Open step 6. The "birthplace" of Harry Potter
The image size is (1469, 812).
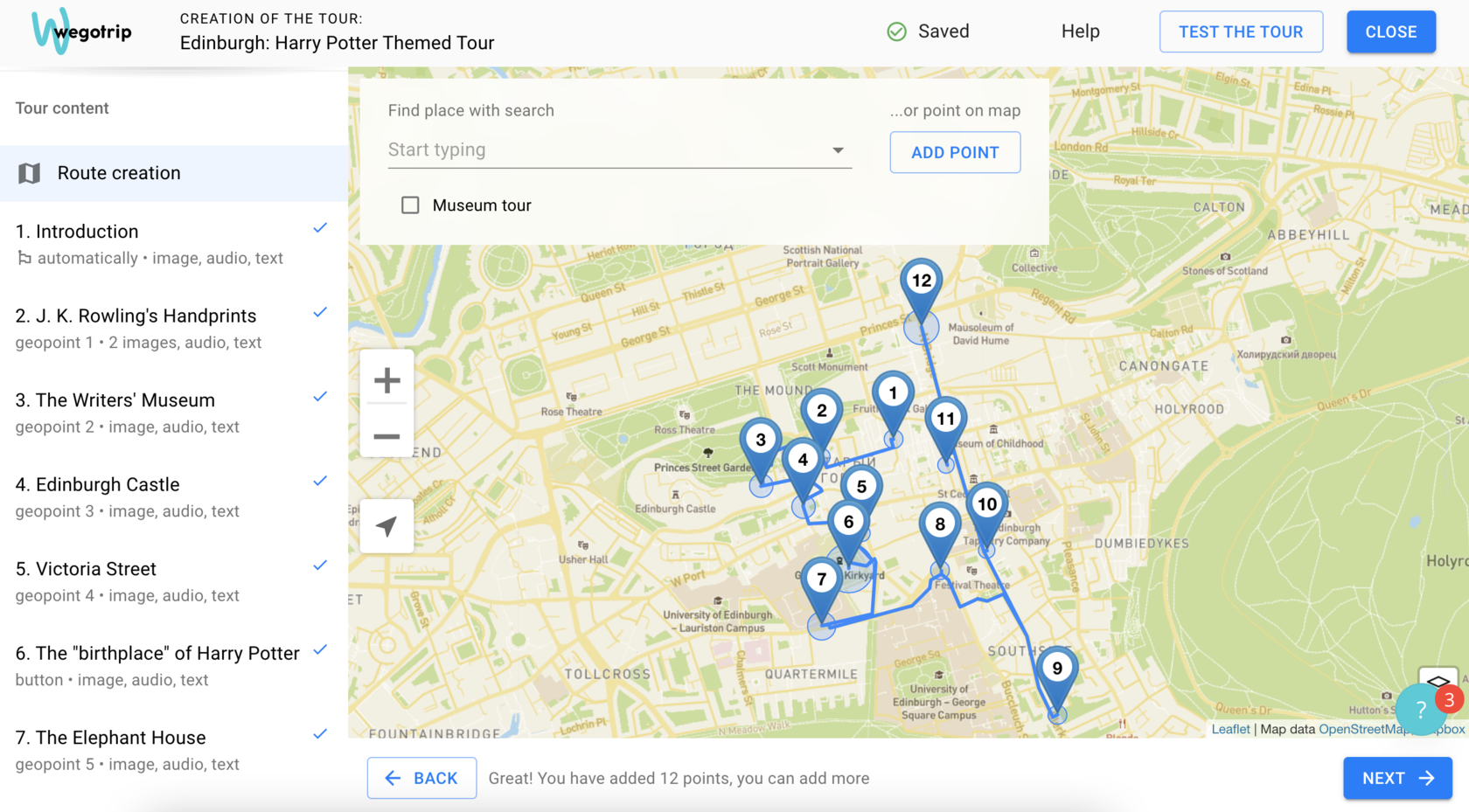point(174,666)
